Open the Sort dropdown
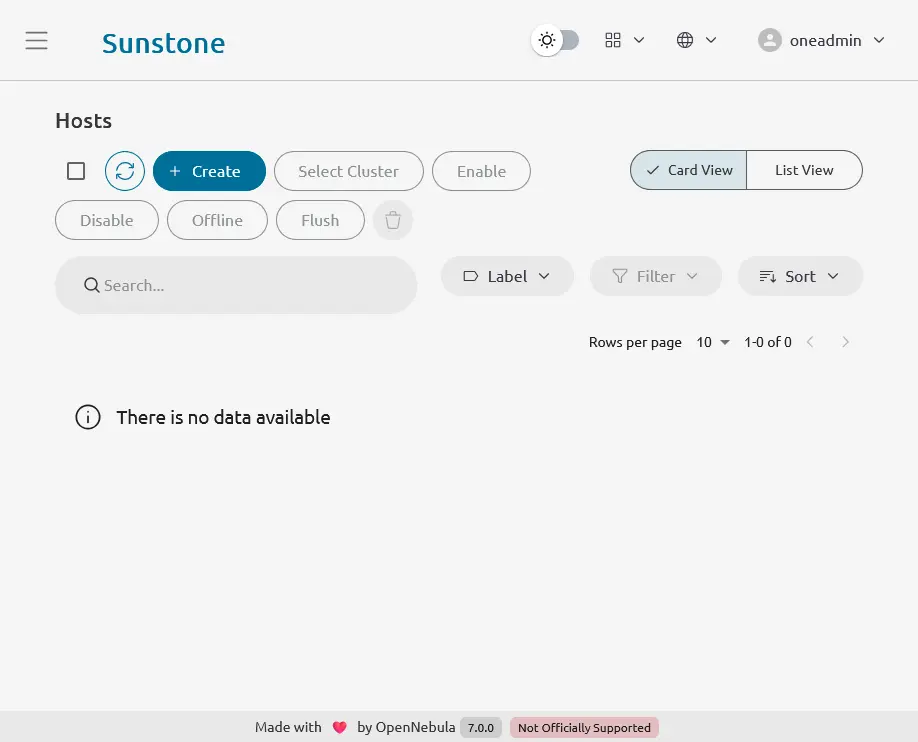918x742 pixels. point(800,276)
